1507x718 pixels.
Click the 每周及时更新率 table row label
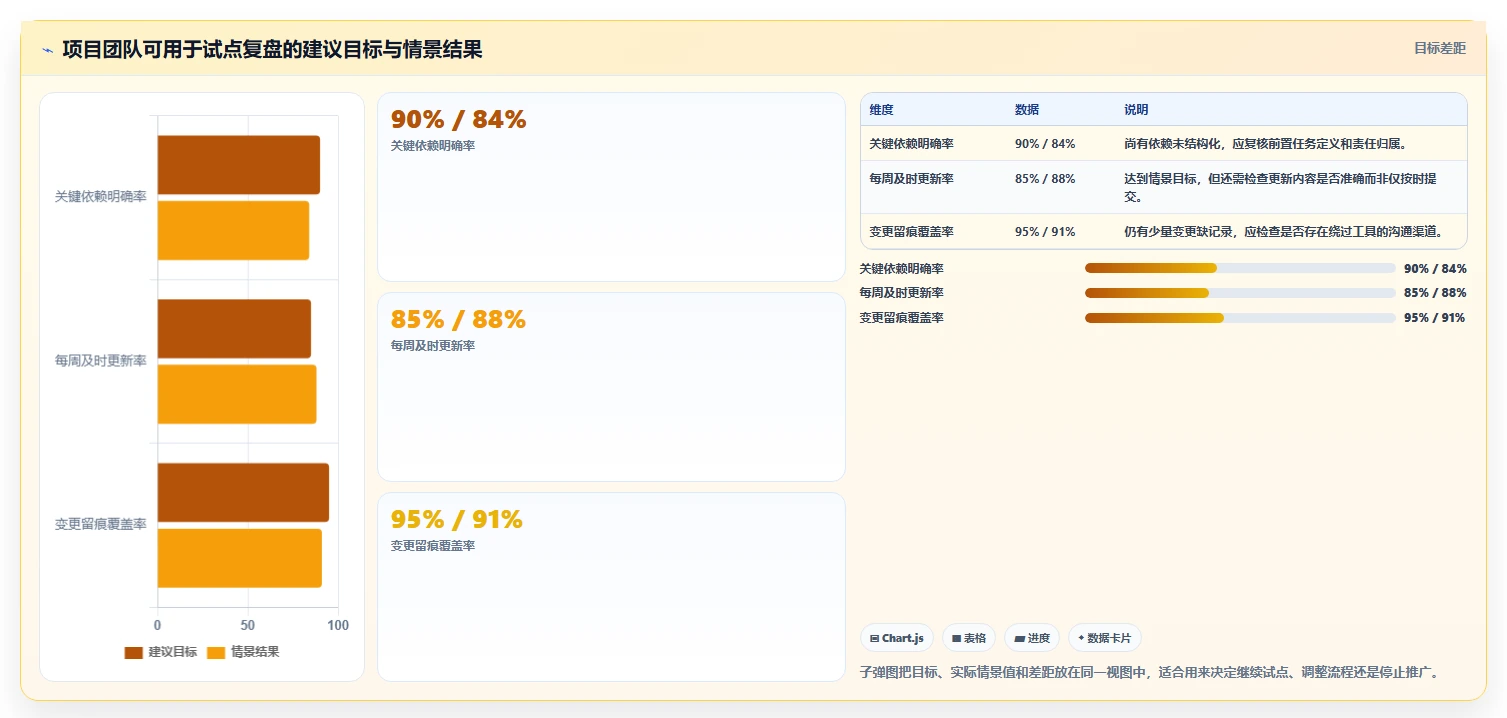point(912,179)
